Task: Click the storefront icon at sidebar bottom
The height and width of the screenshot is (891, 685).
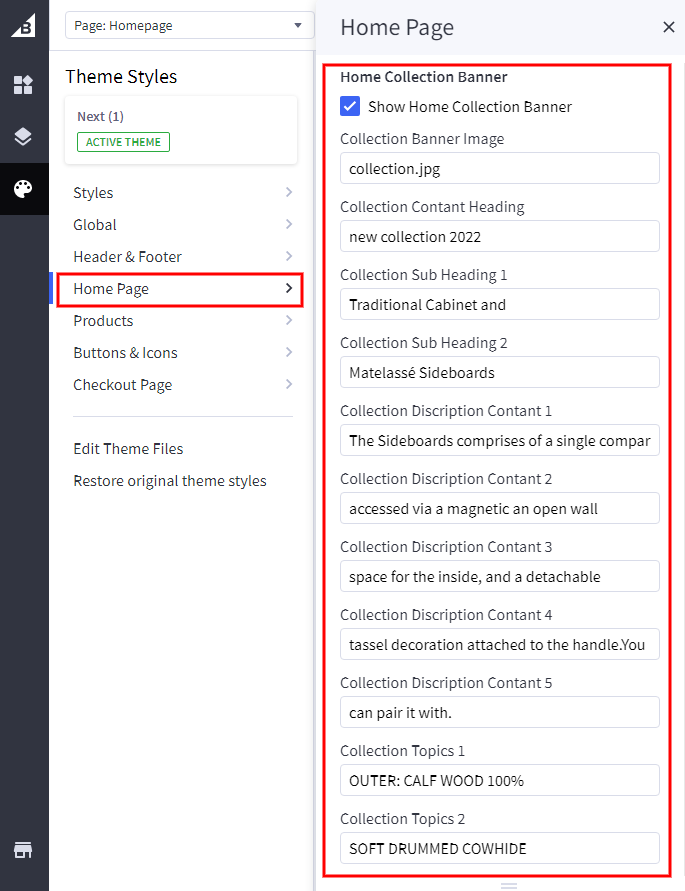Action: [23, 850]
